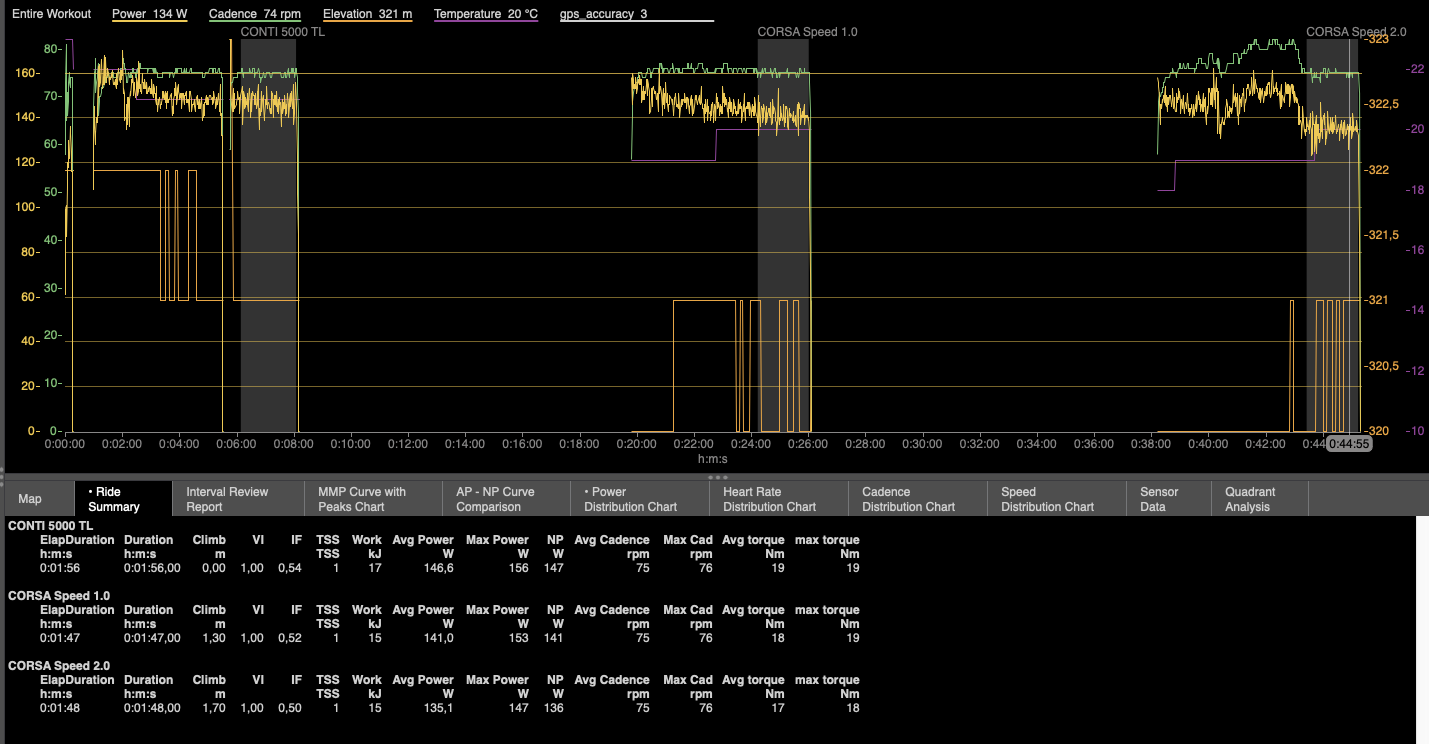Switch to the Interval Review Report tab

click(x=227, y=499)
